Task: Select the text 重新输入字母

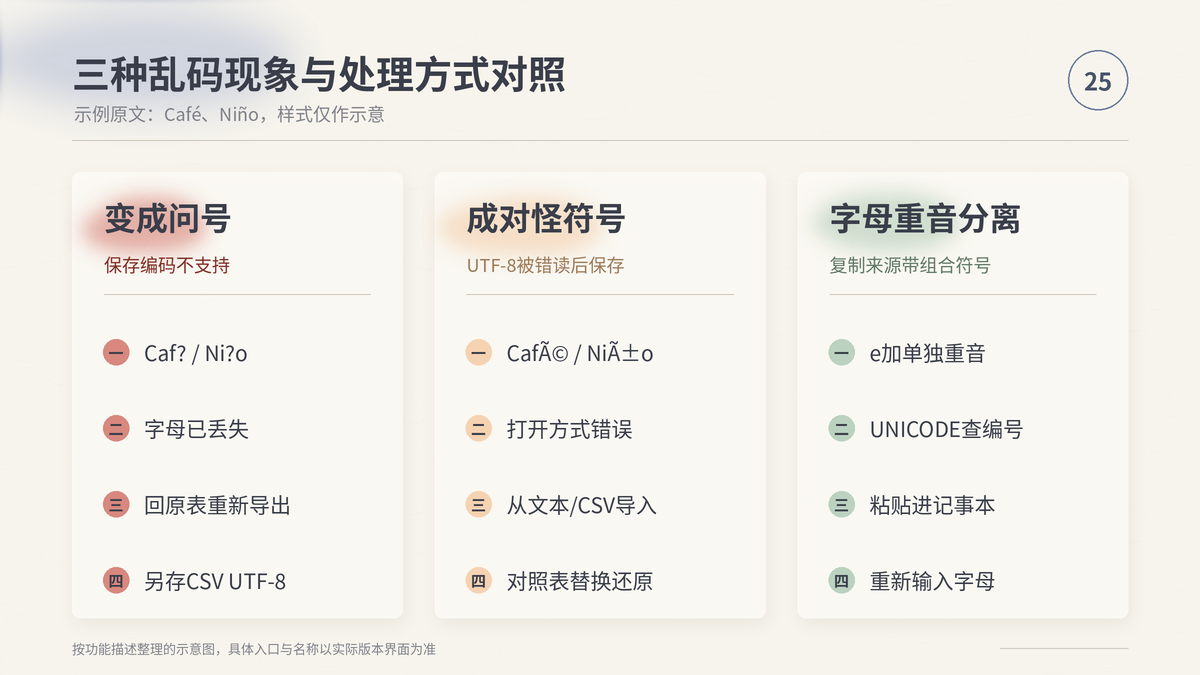Action: pos(933,581)
